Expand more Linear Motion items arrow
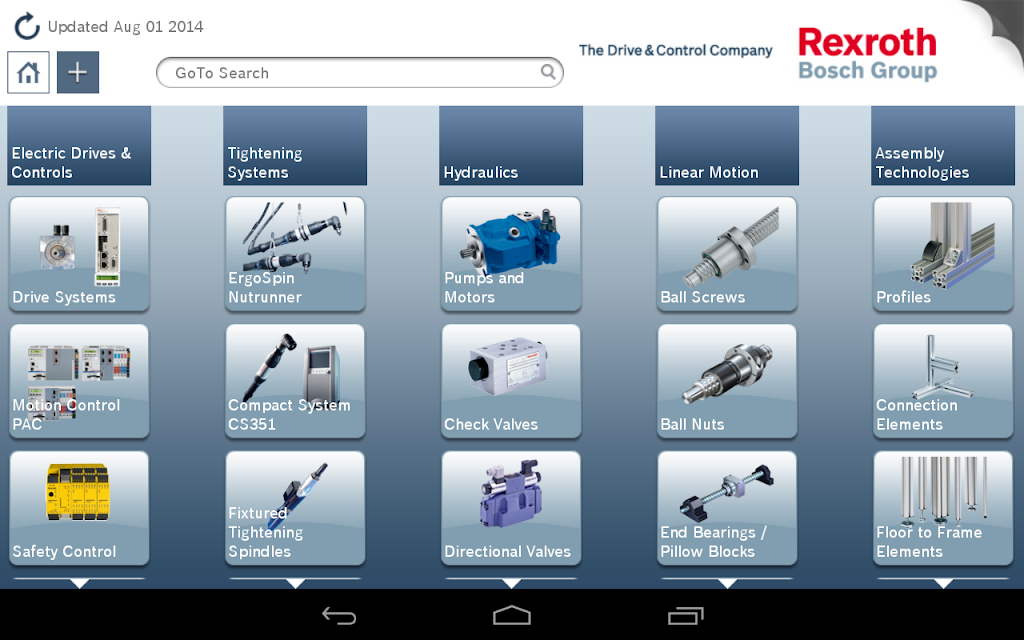 (x=727, y=583)
